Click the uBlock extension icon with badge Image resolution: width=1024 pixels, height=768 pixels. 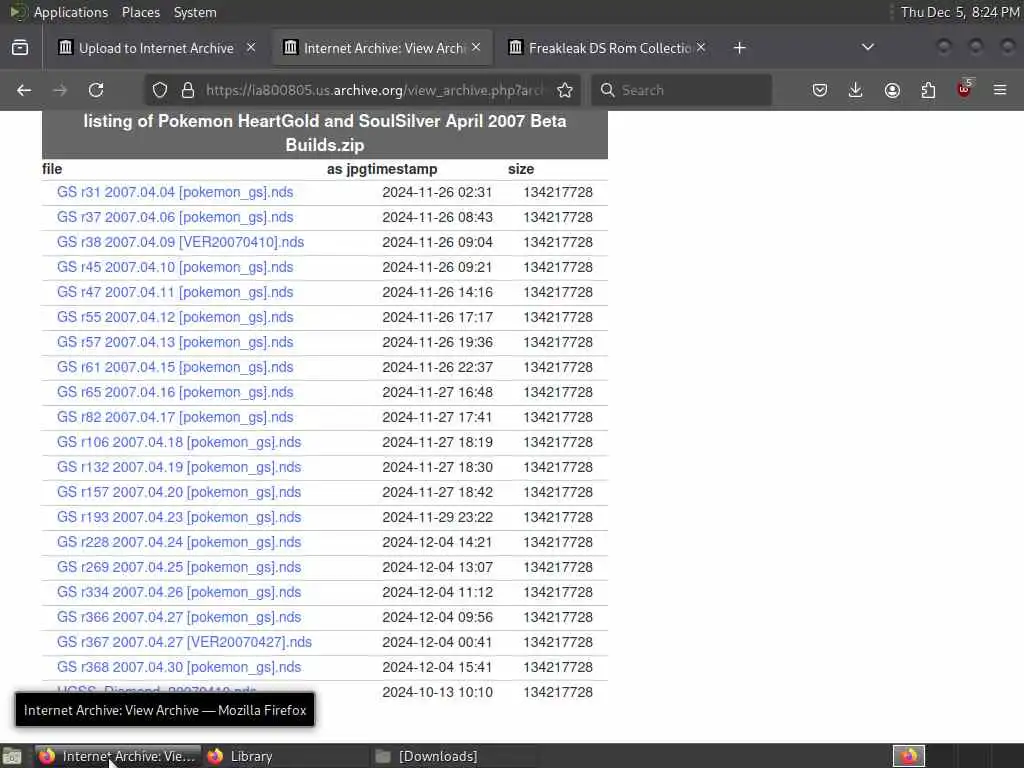pyautogui.click(x=964, y=89)
